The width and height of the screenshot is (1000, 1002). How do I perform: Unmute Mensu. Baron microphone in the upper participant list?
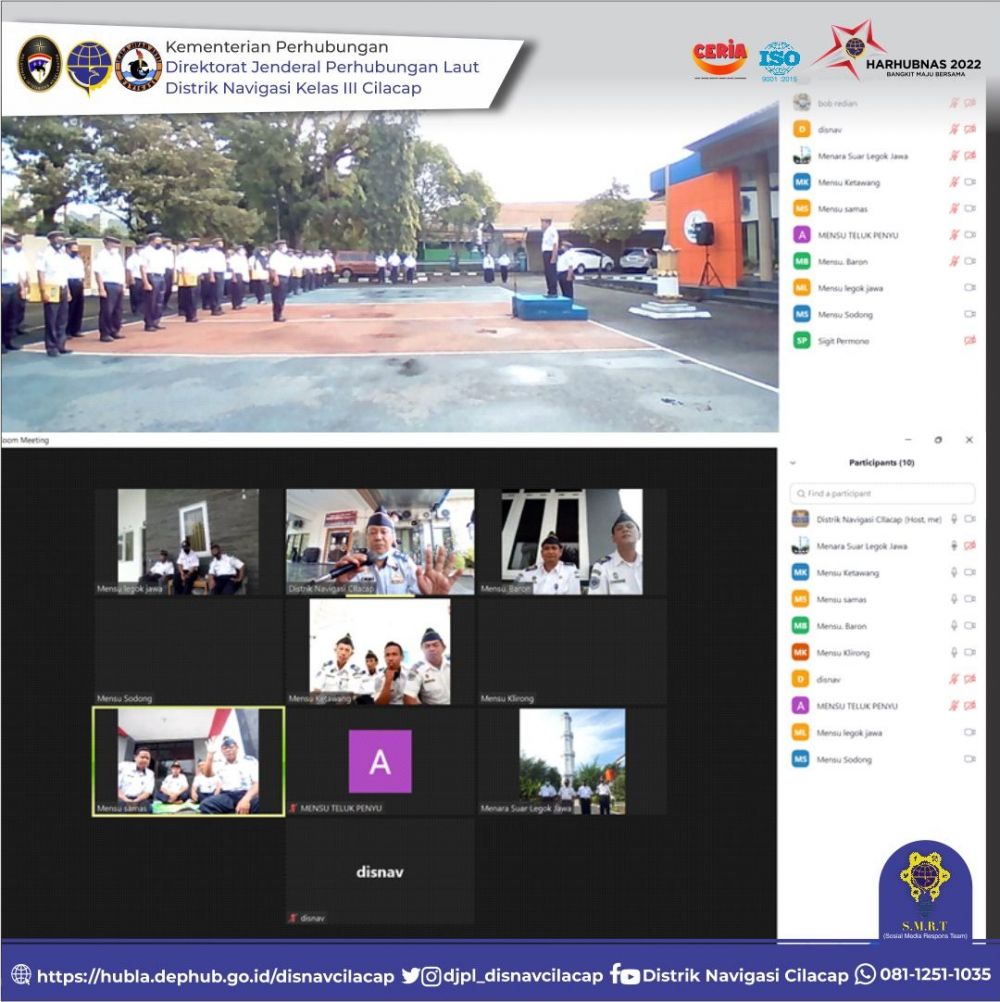(954, 261)
